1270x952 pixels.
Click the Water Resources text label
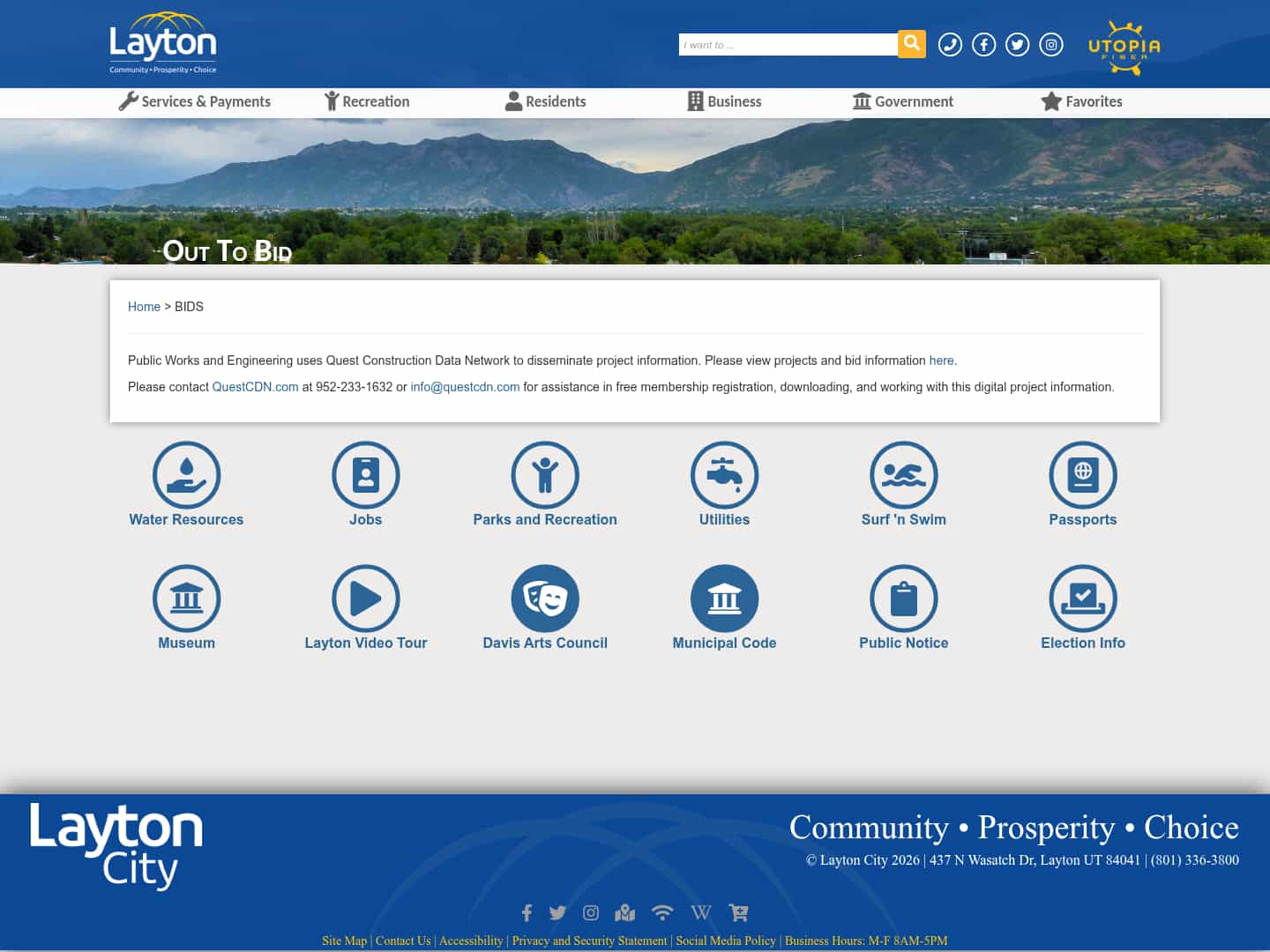[186, 519]
